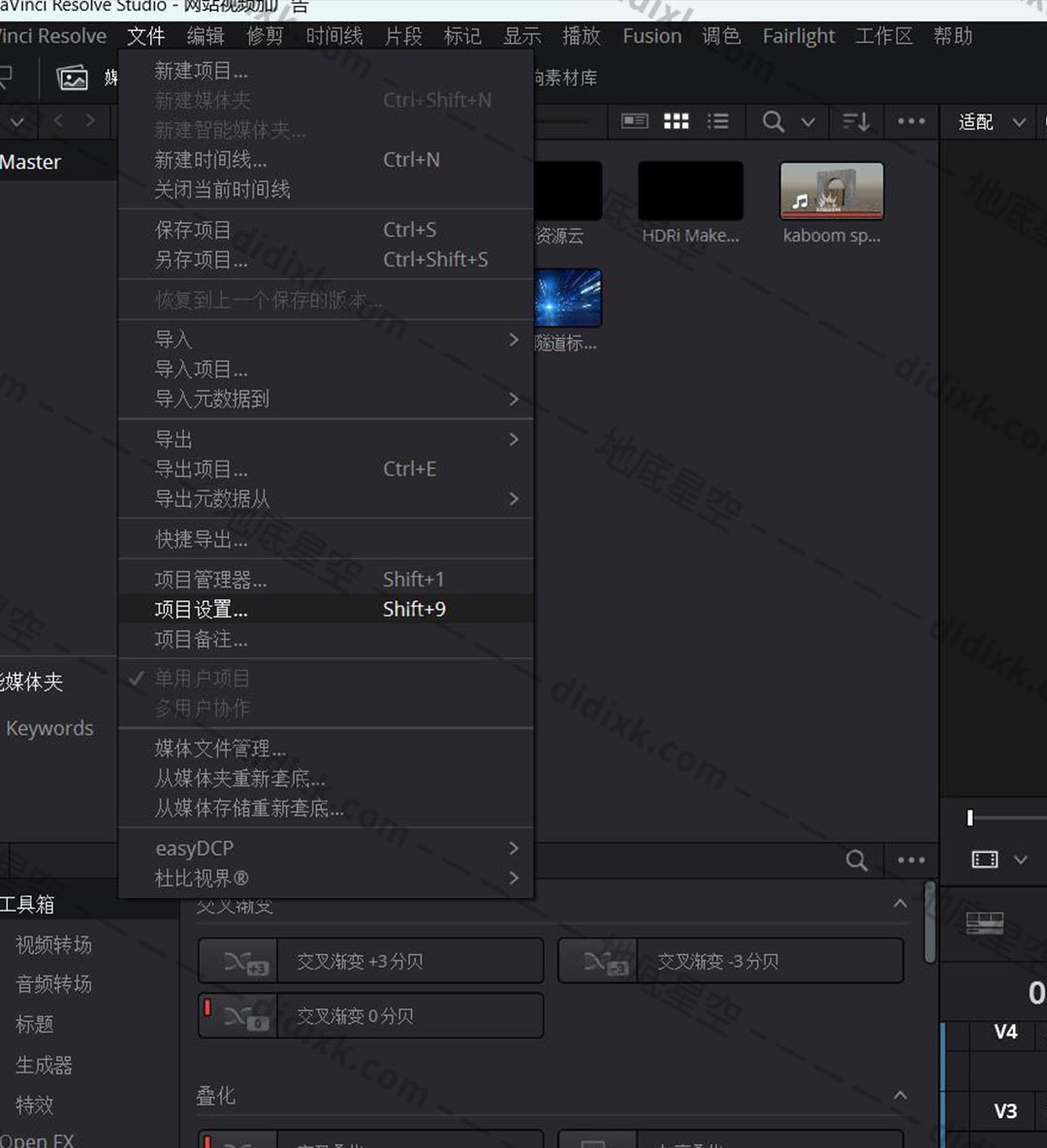
Task: Click the effects library search magnifier
Action: [856, 860]
